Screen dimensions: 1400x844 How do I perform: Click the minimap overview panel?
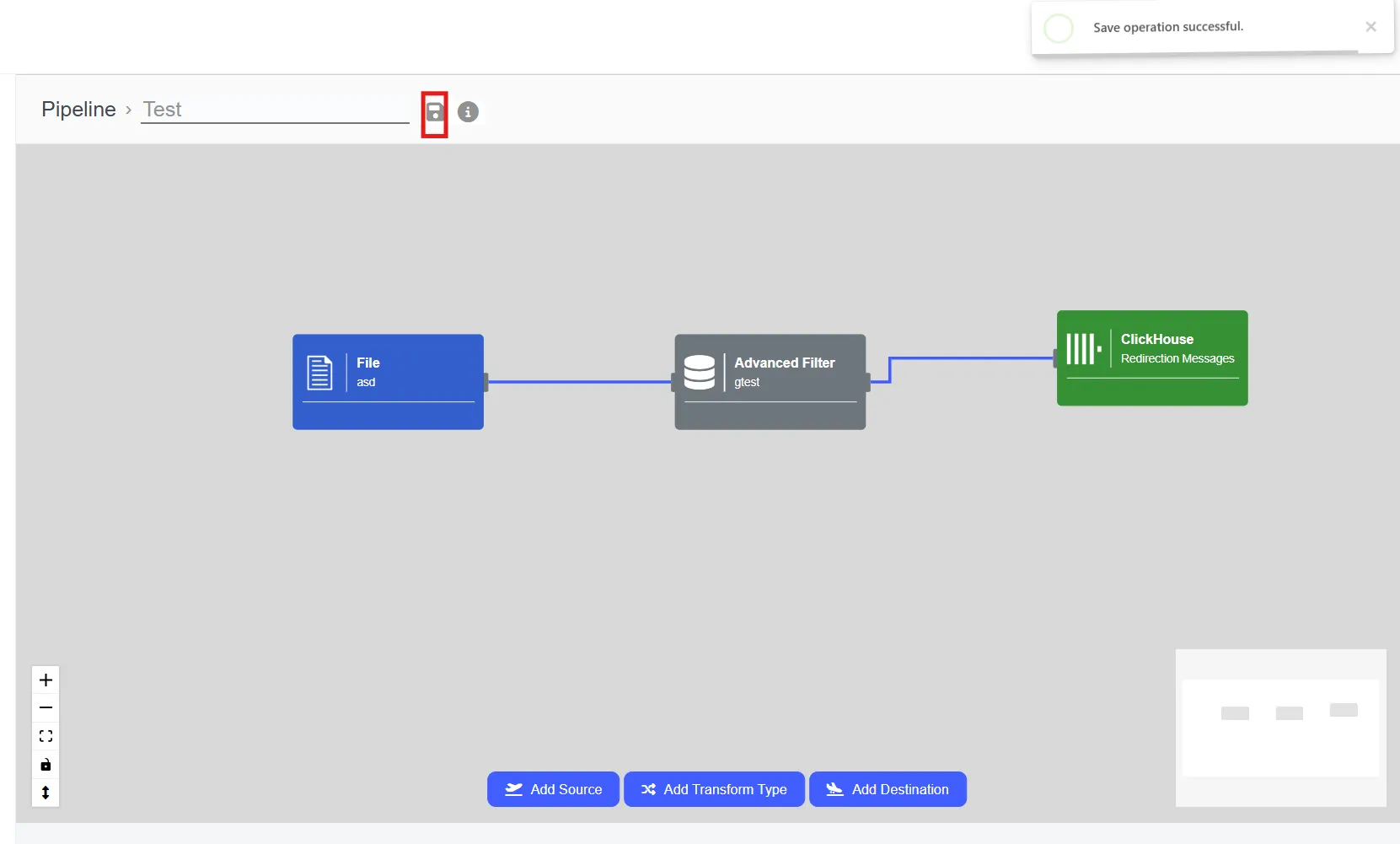pos(1280,728)
